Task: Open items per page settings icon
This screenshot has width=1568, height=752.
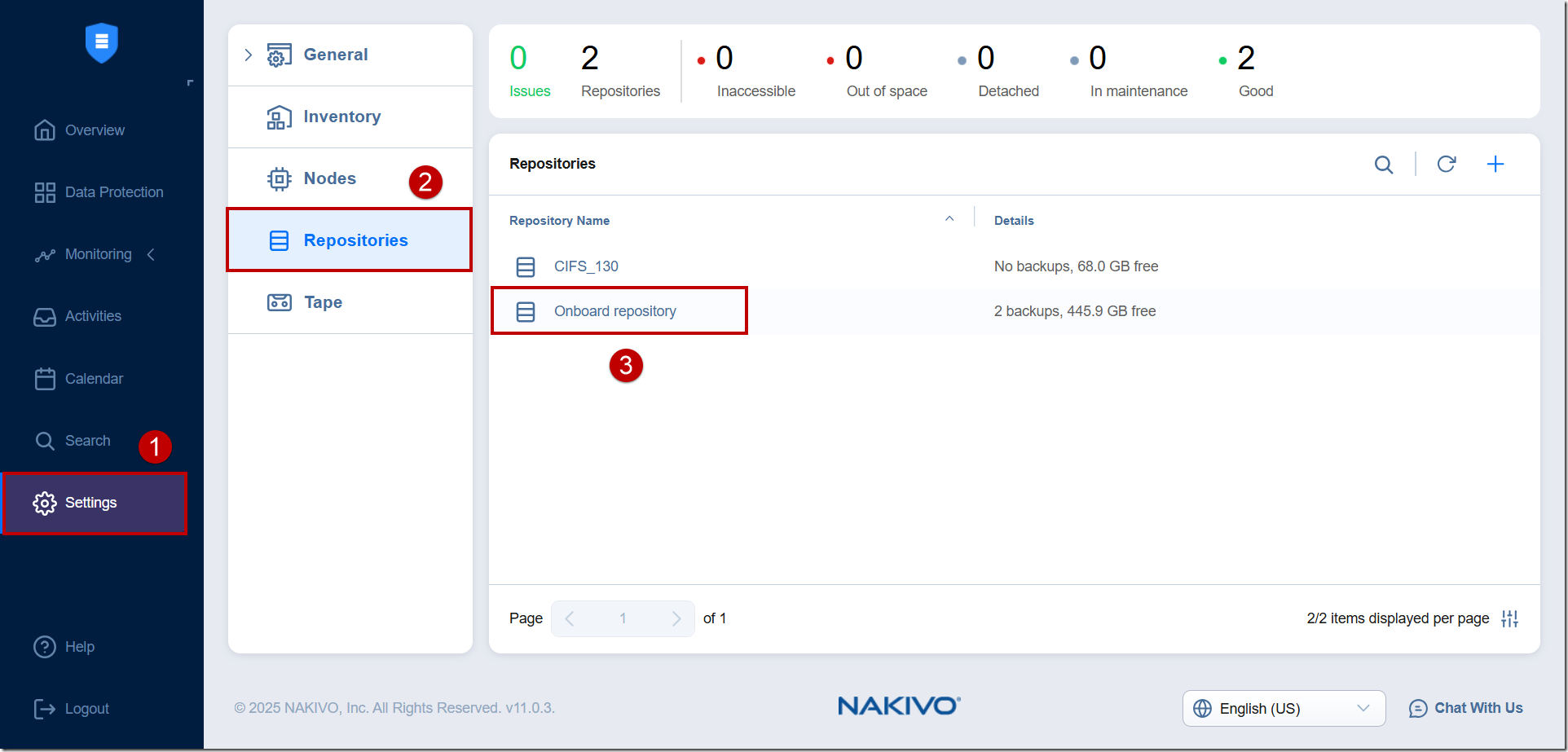Action: (x=1509, y=618)
